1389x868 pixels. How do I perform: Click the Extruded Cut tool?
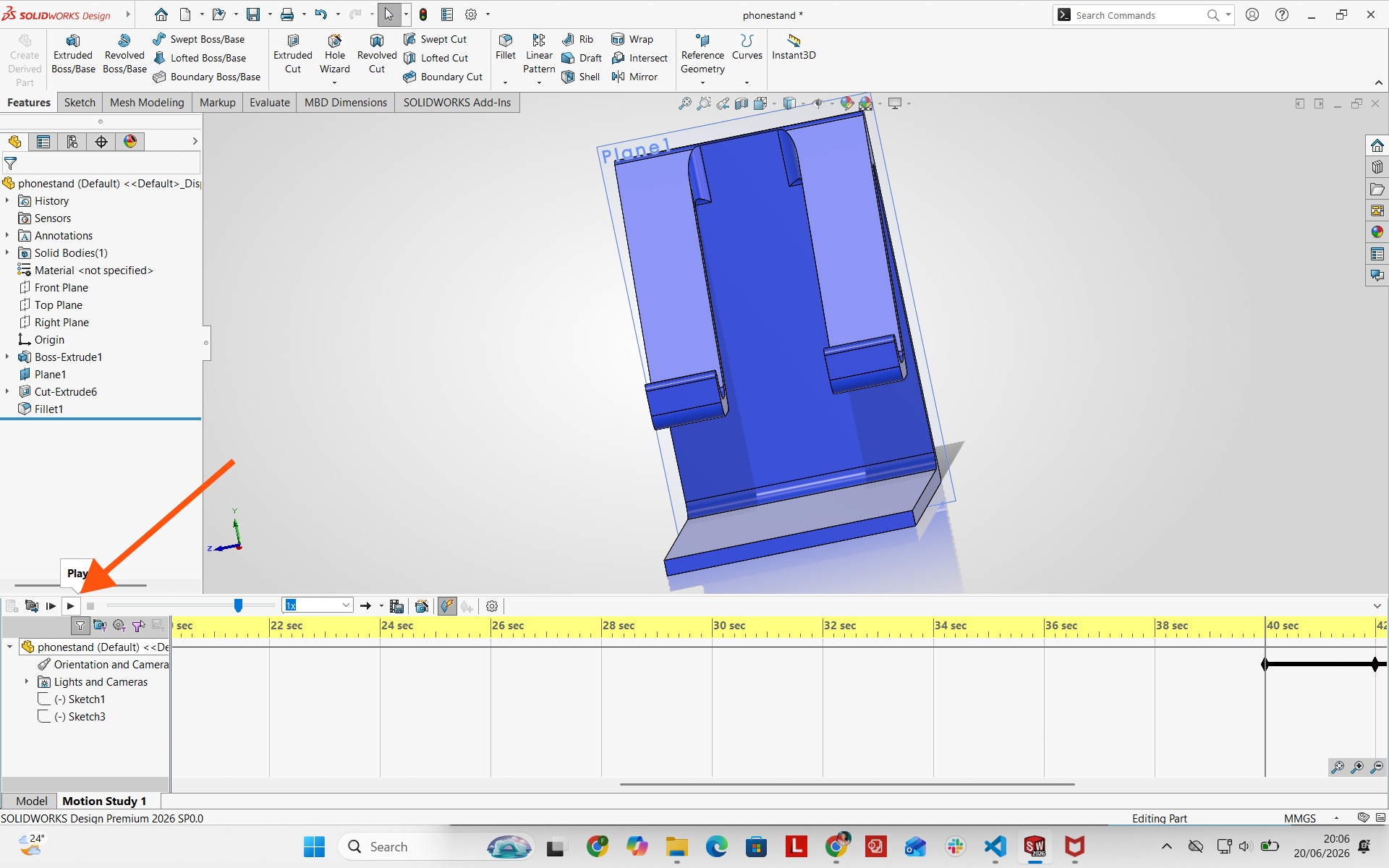click(x=293, y=54)
